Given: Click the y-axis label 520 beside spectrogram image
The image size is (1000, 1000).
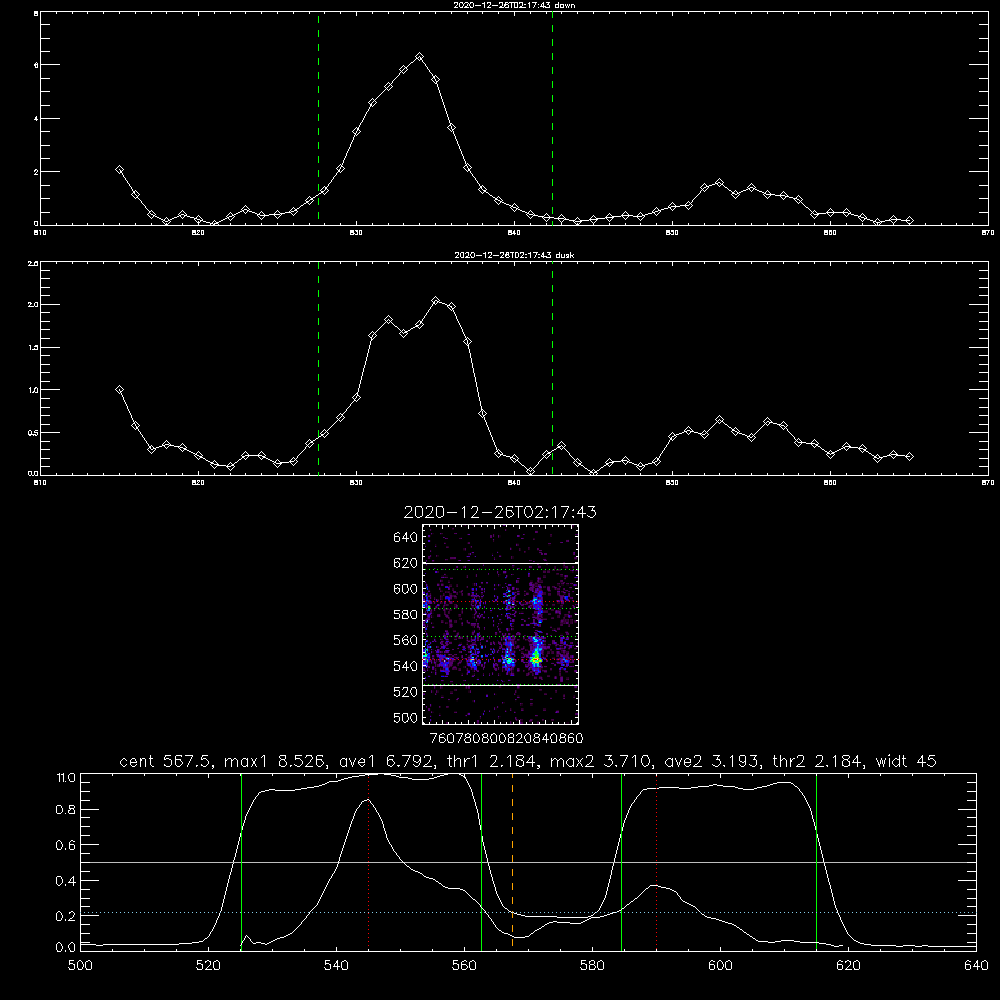Looking at the screenshot, I should (x=406, y=692).
